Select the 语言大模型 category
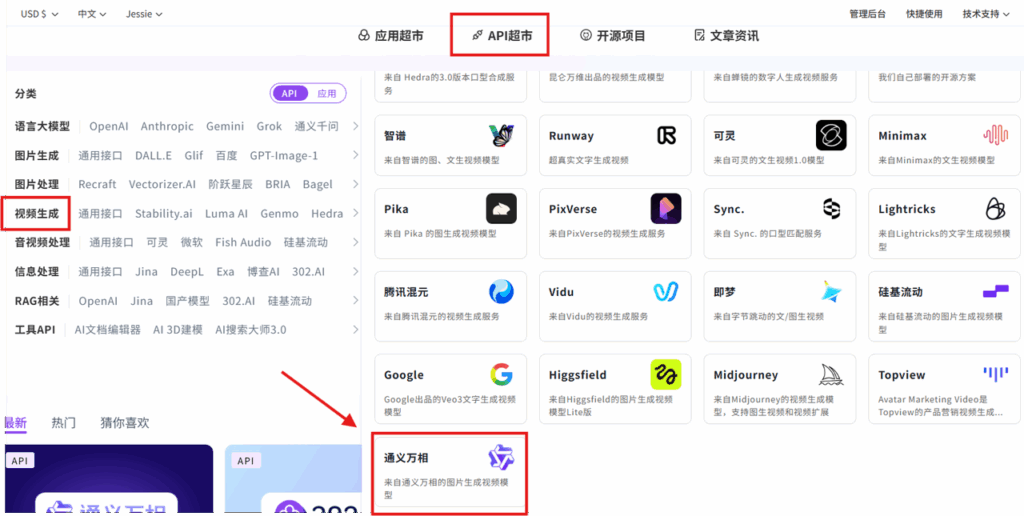The image size is (1024, 516). tap(42, 126)
